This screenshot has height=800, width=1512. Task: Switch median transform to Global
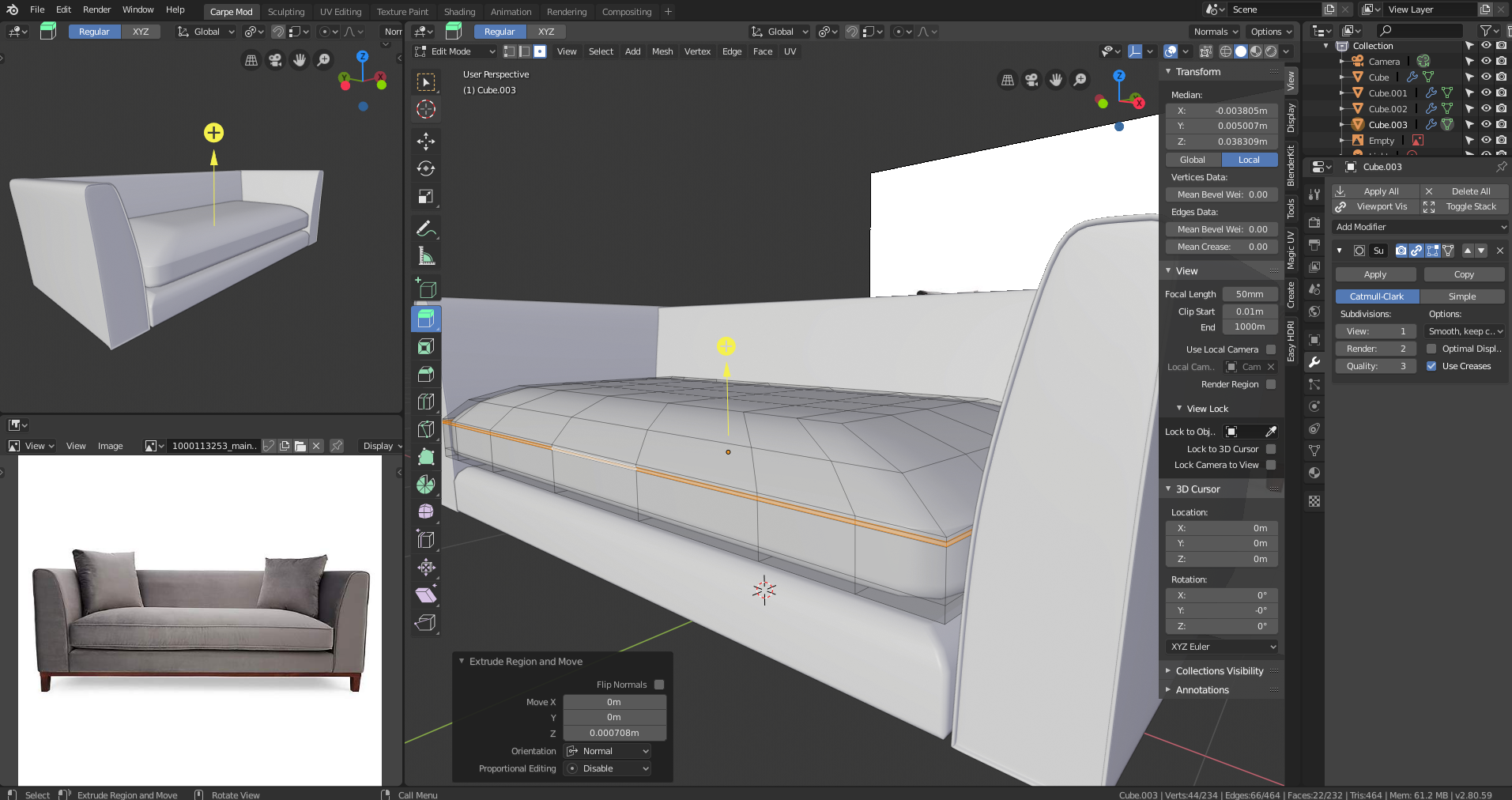pyautogui.click(x=1193, y=160)
